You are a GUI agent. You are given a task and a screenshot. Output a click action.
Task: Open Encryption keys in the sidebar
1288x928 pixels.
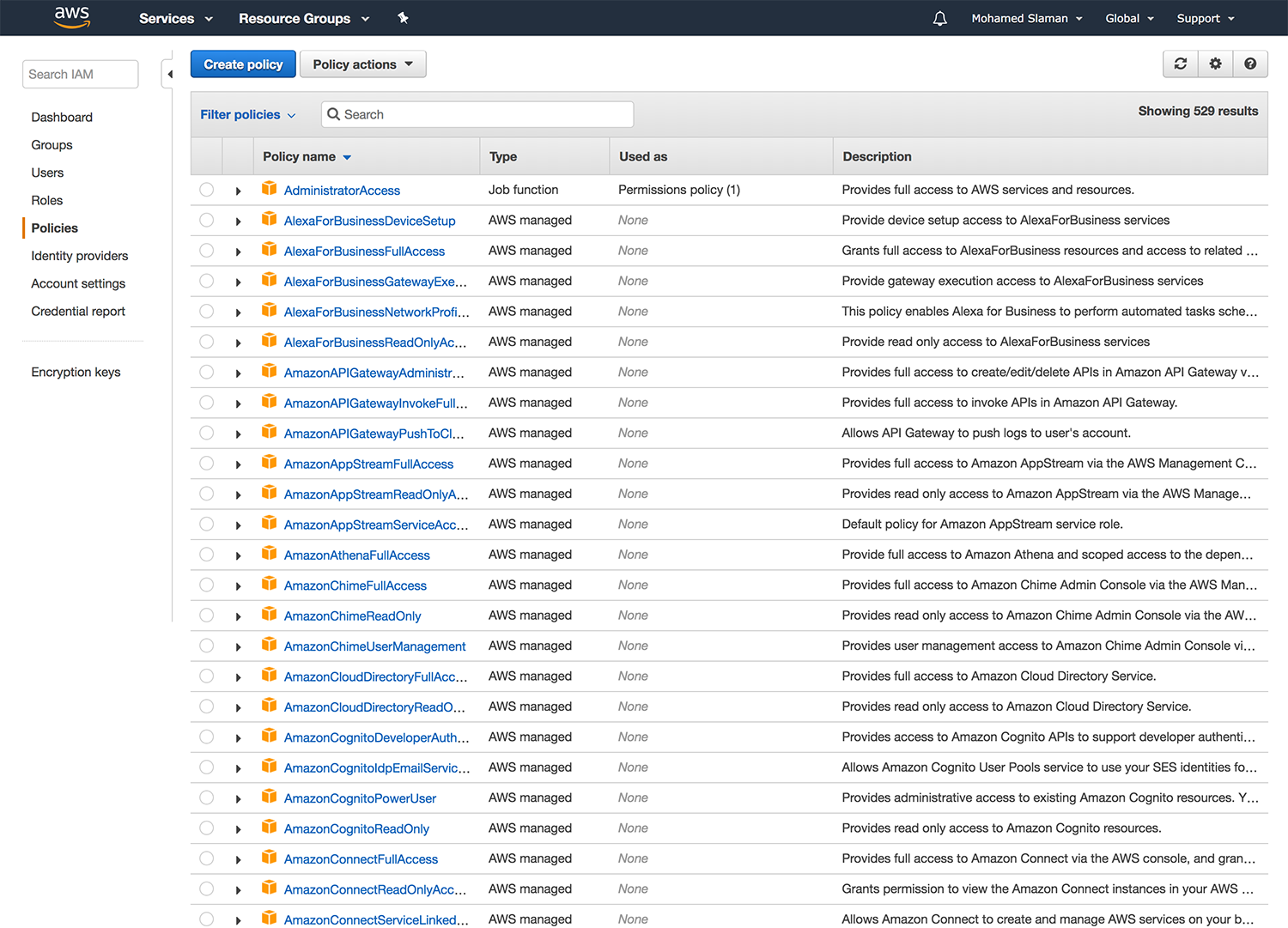pos(76,372)
